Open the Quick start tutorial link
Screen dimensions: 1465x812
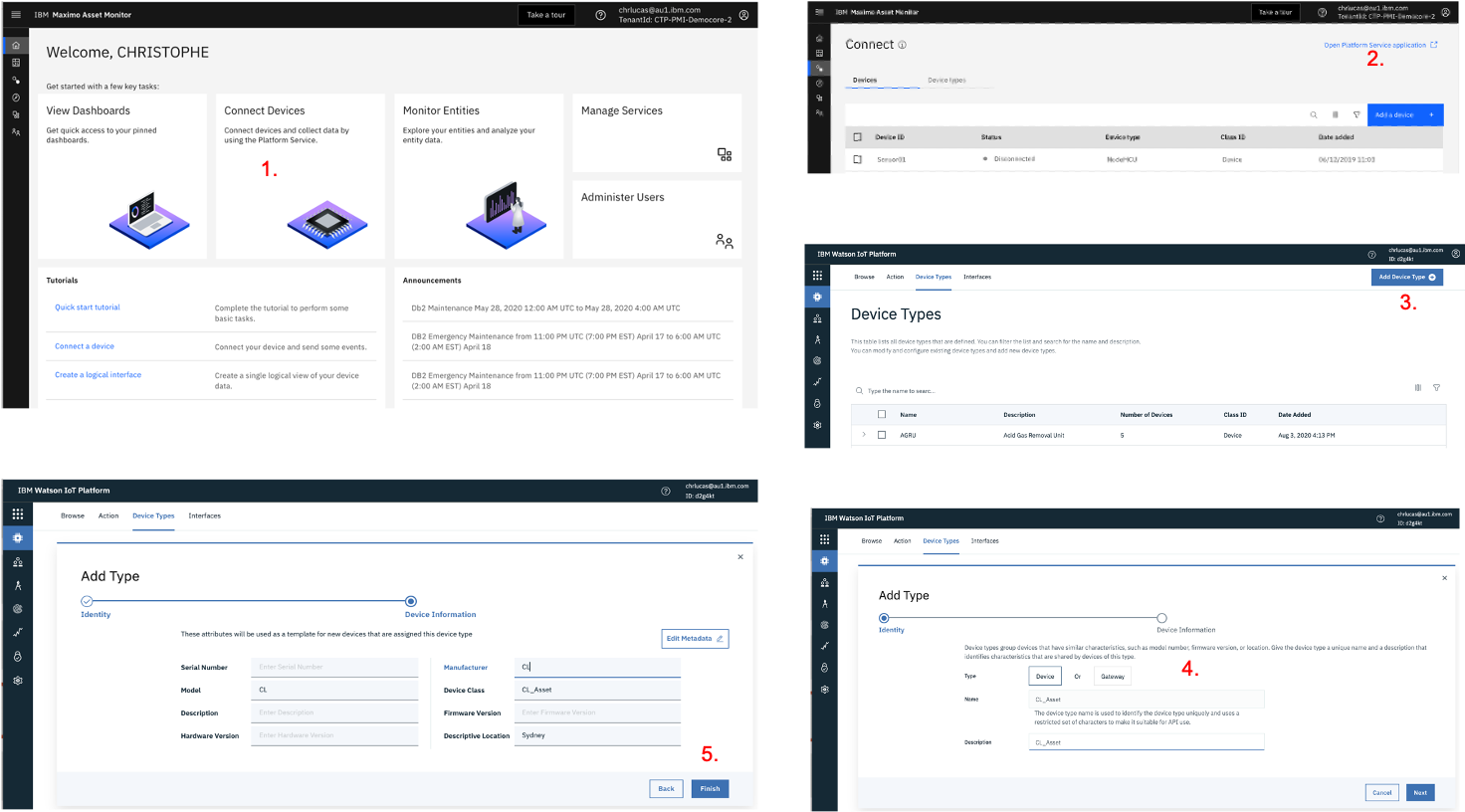point(88,306)
